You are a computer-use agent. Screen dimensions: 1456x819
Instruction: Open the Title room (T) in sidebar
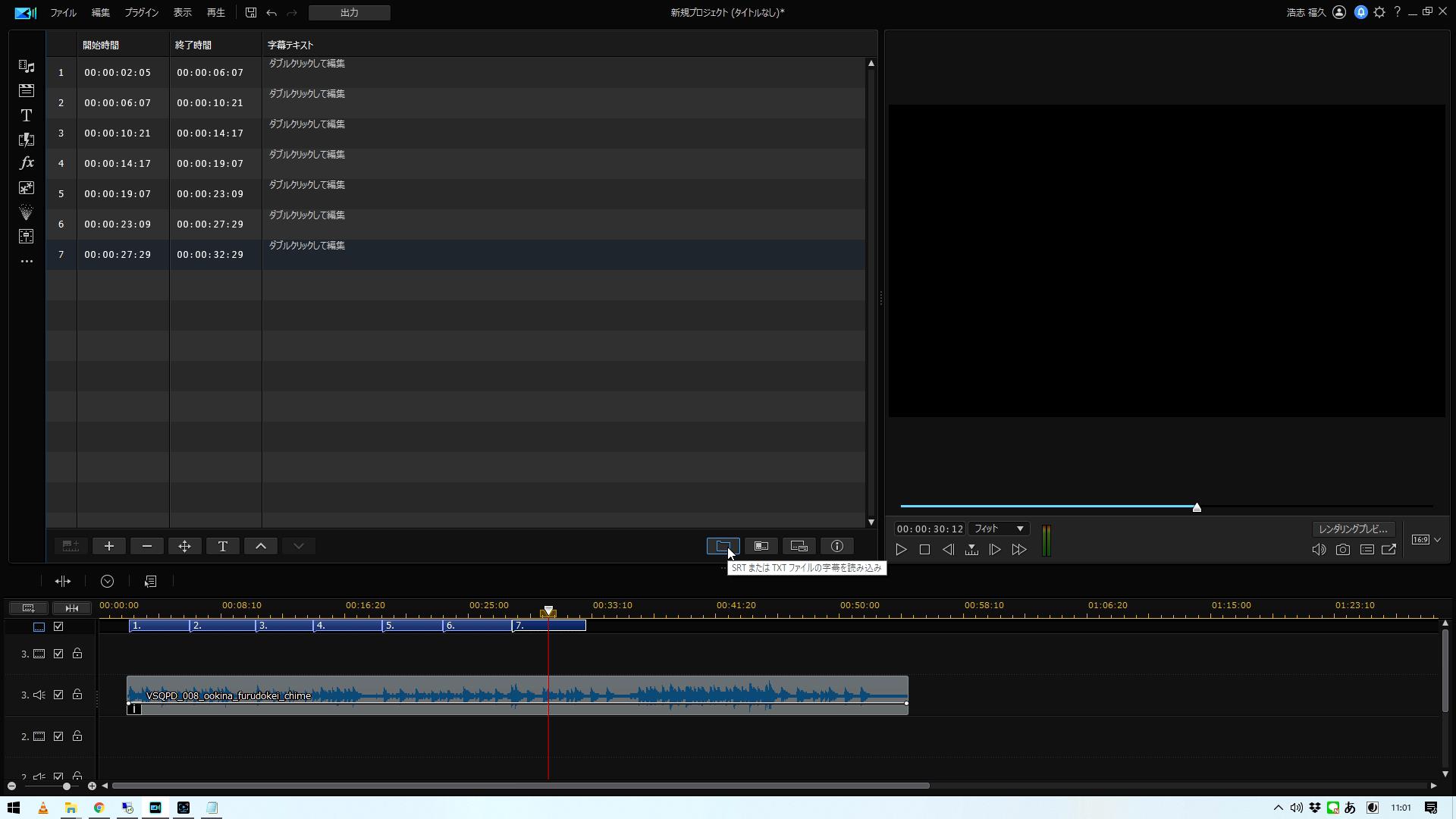point(27,115)
